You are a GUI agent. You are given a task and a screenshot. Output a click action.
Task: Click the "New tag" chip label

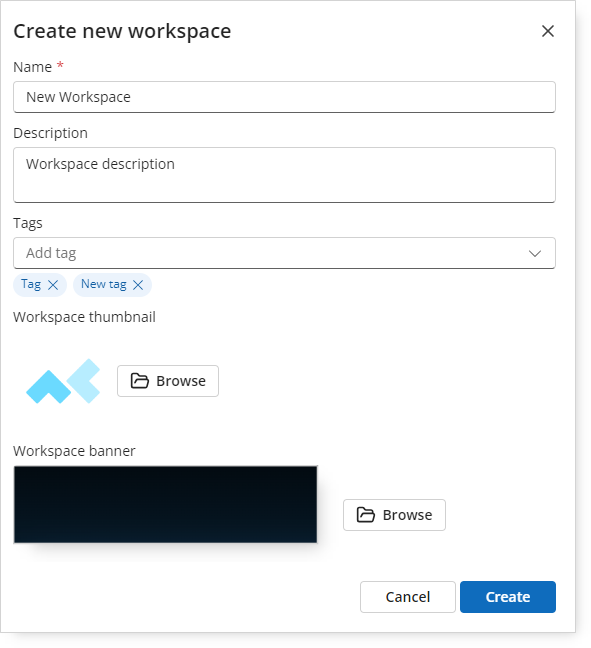(104, 284)
